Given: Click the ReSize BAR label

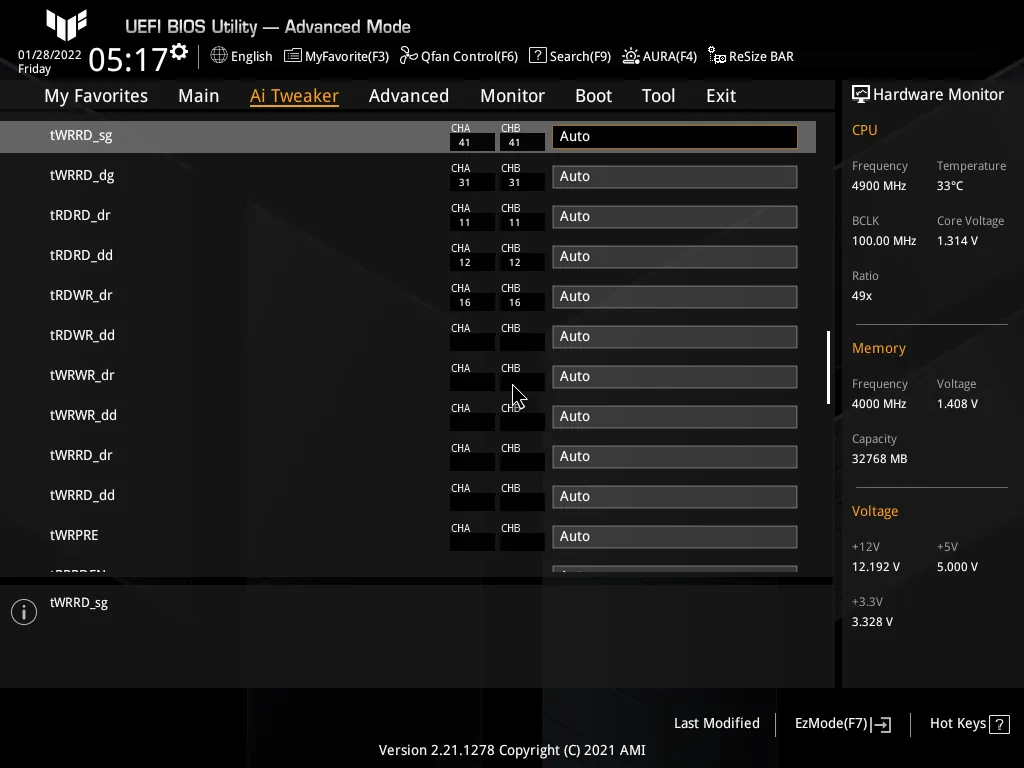Looking at the screenshot, I should [761, 56].
